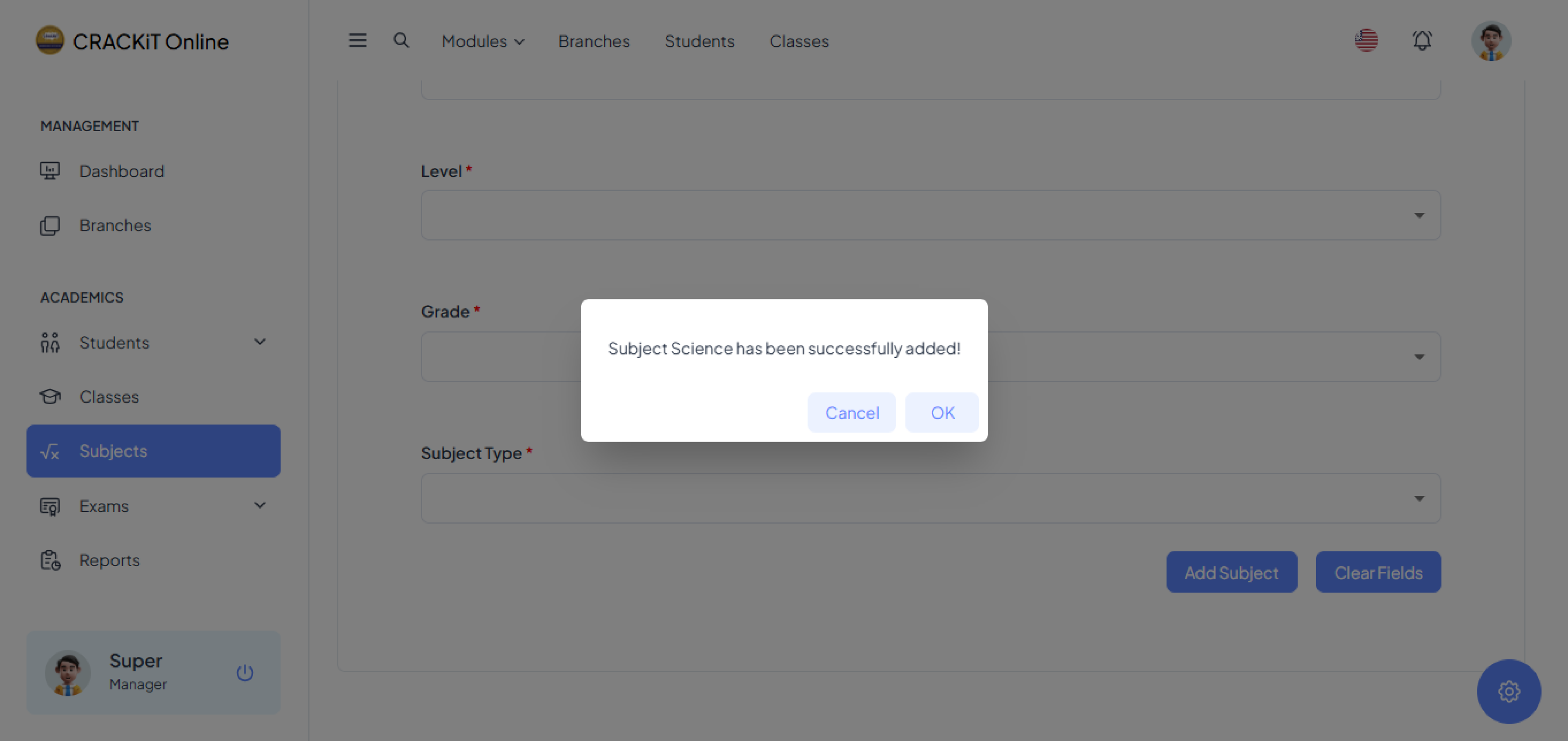Open the top-right user avatar
Viewport: 1568px width, 741px height.
(1491, 41)
